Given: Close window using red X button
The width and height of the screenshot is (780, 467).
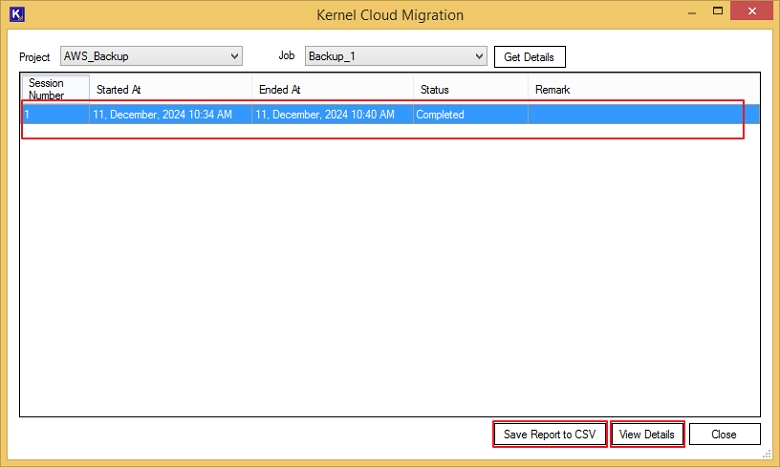Looking at the screenshot, I should (752, 11).
